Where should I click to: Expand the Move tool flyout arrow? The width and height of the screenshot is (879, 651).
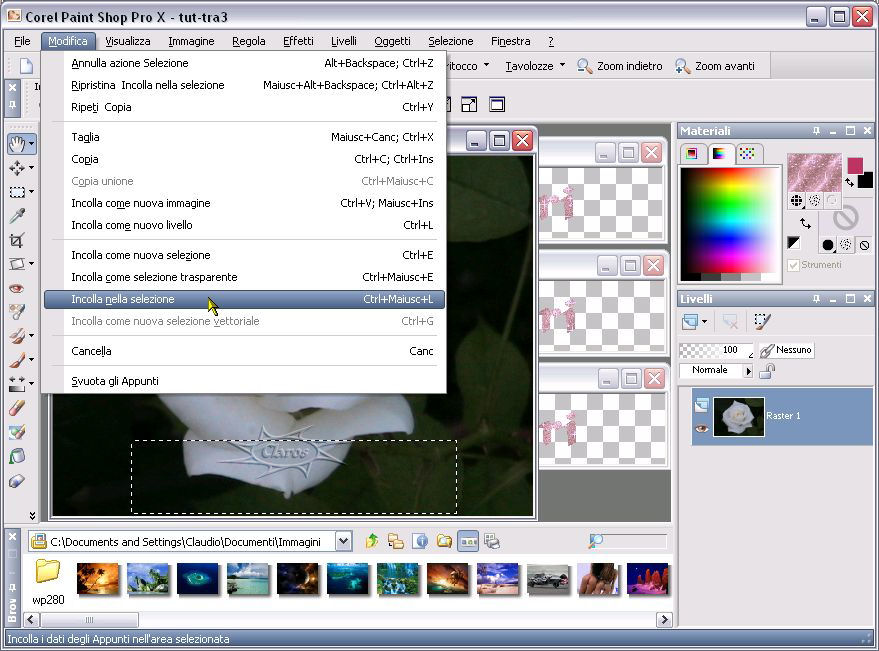pos(31,168)
